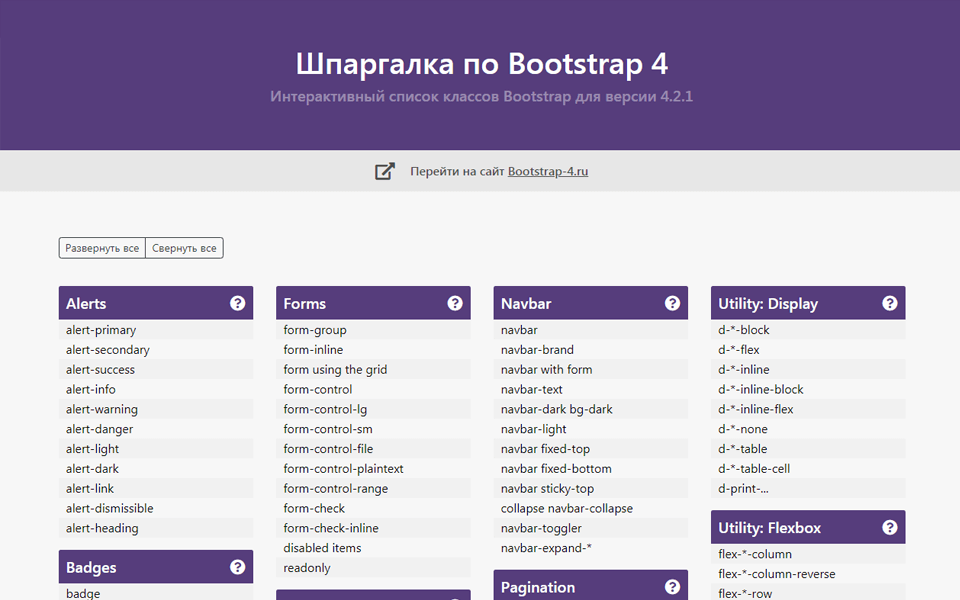Open the help icon in Utility: Display header
The height and width of the screenshot is (600, 960).
[x=890, y=303]
